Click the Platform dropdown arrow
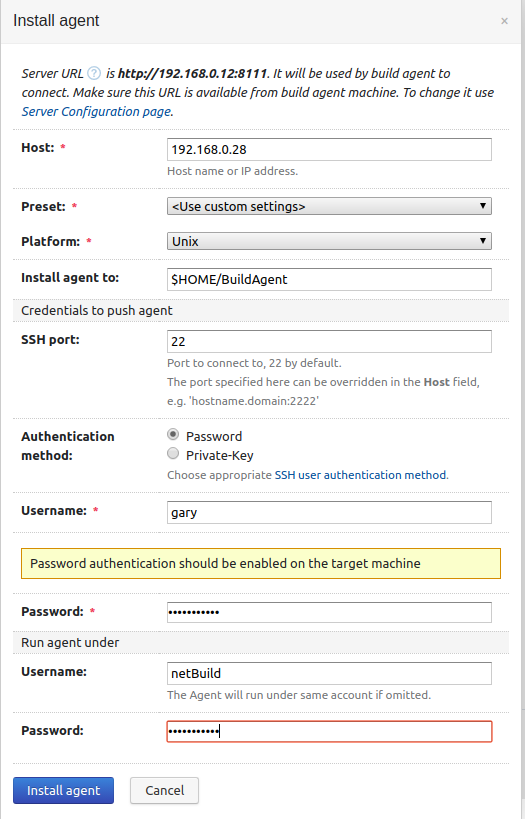The width and height of the screenshot is (525, 819). [x=483, y=241]
